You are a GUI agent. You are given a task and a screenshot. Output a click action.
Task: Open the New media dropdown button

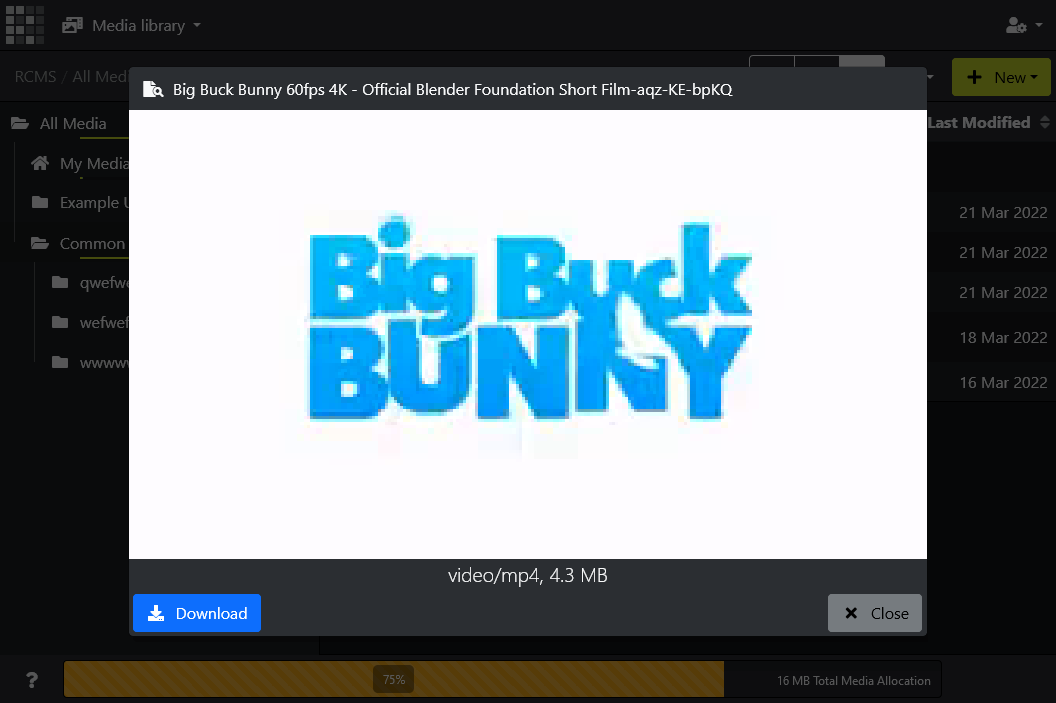(x=1001, y=77)
